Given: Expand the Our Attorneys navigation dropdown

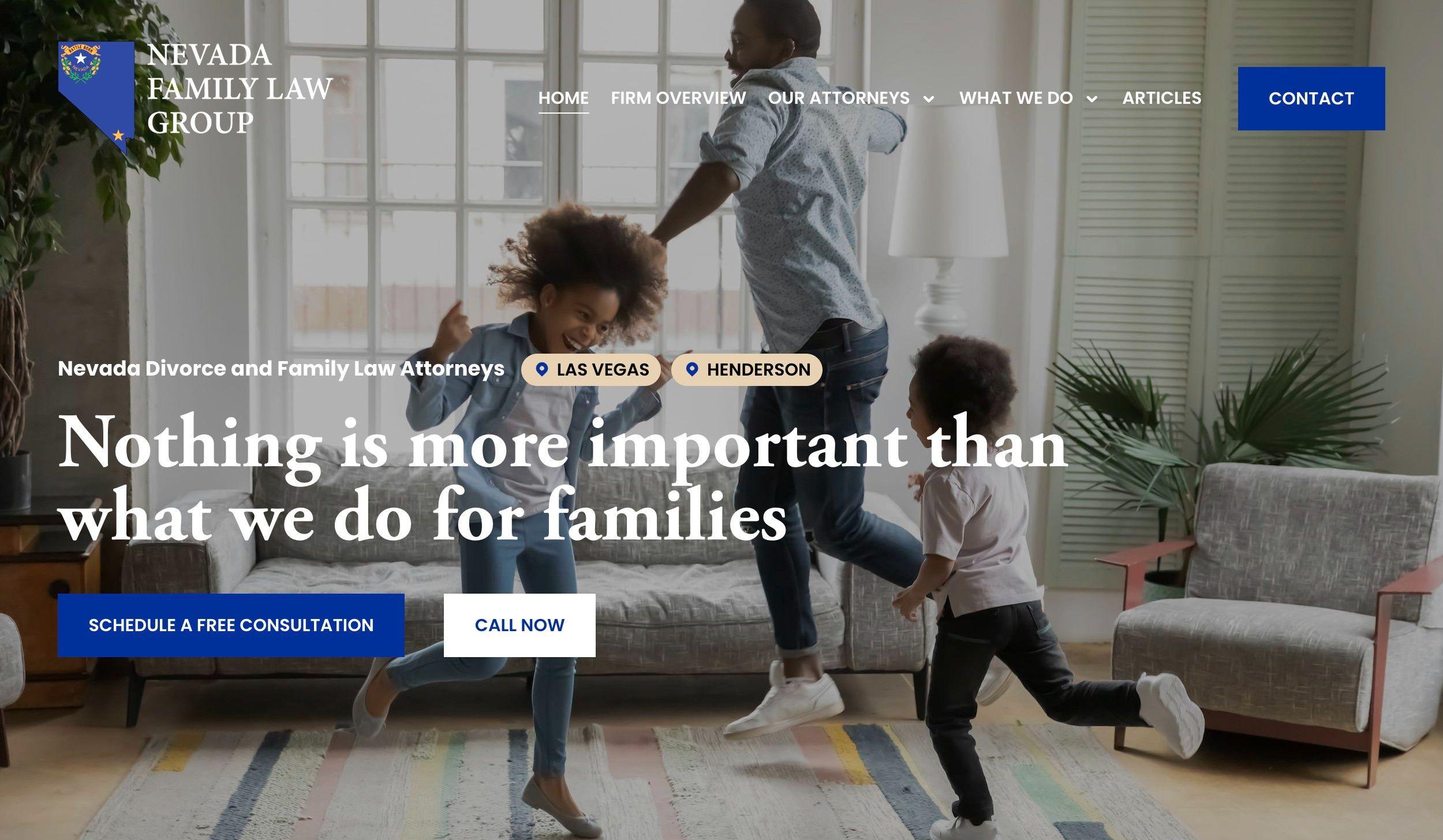Looking at the screenshot, I should 928,99.
